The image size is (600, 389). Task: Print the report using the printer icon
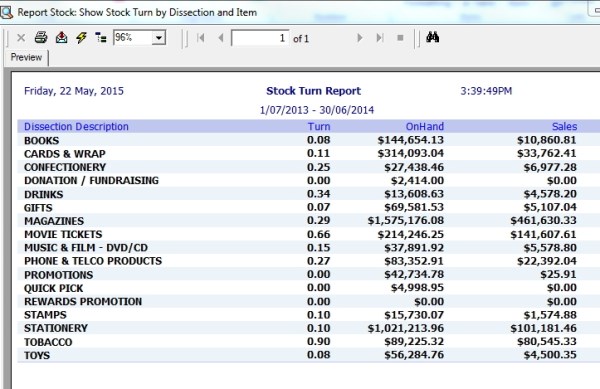point(41,37)
